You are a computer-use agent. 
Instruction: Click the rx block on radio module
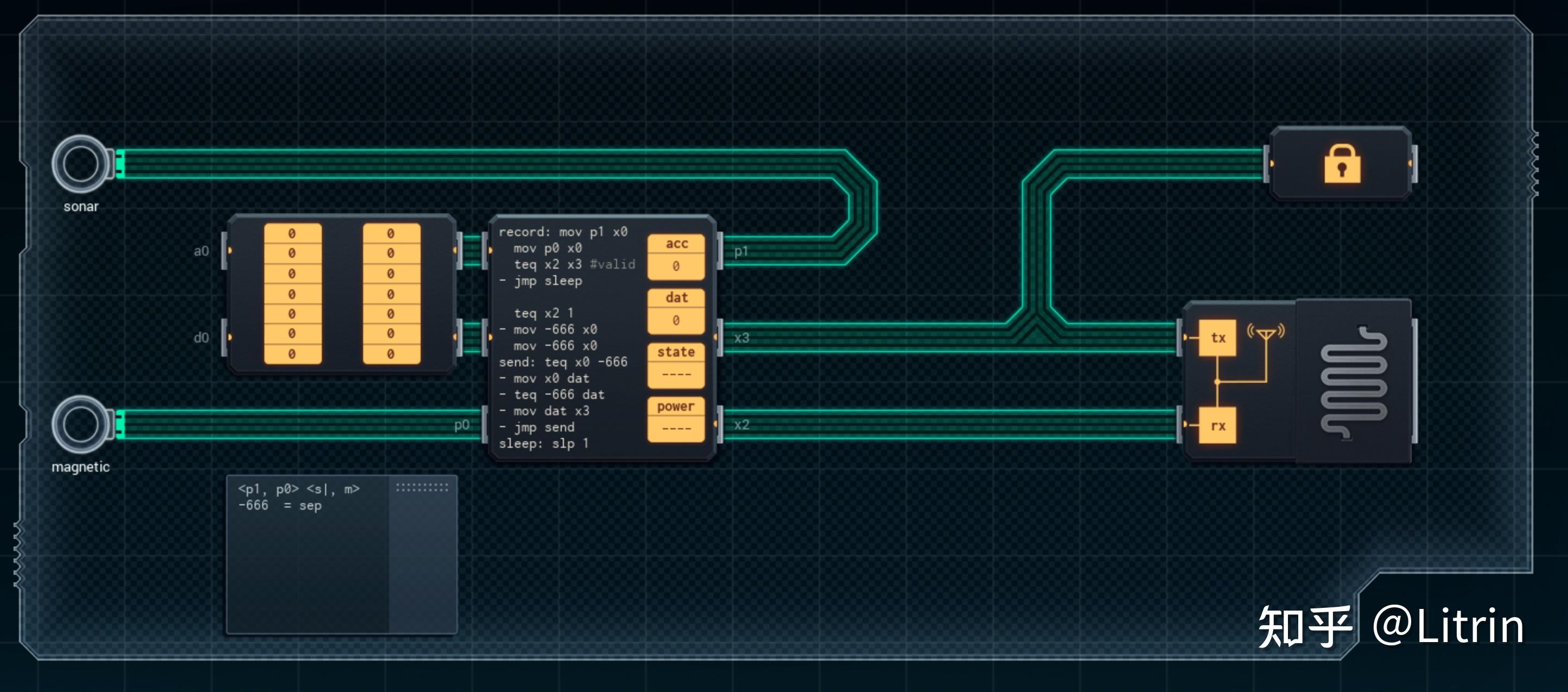[1217, 425]
